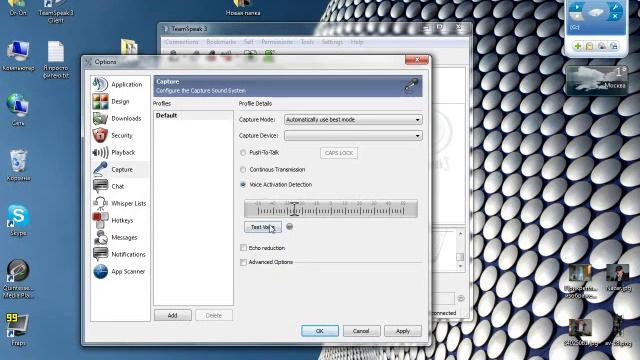The height and width of the screenshot is (360, 640).
Task: Select Push-To-Talk radio button
Action: point(243,153)
